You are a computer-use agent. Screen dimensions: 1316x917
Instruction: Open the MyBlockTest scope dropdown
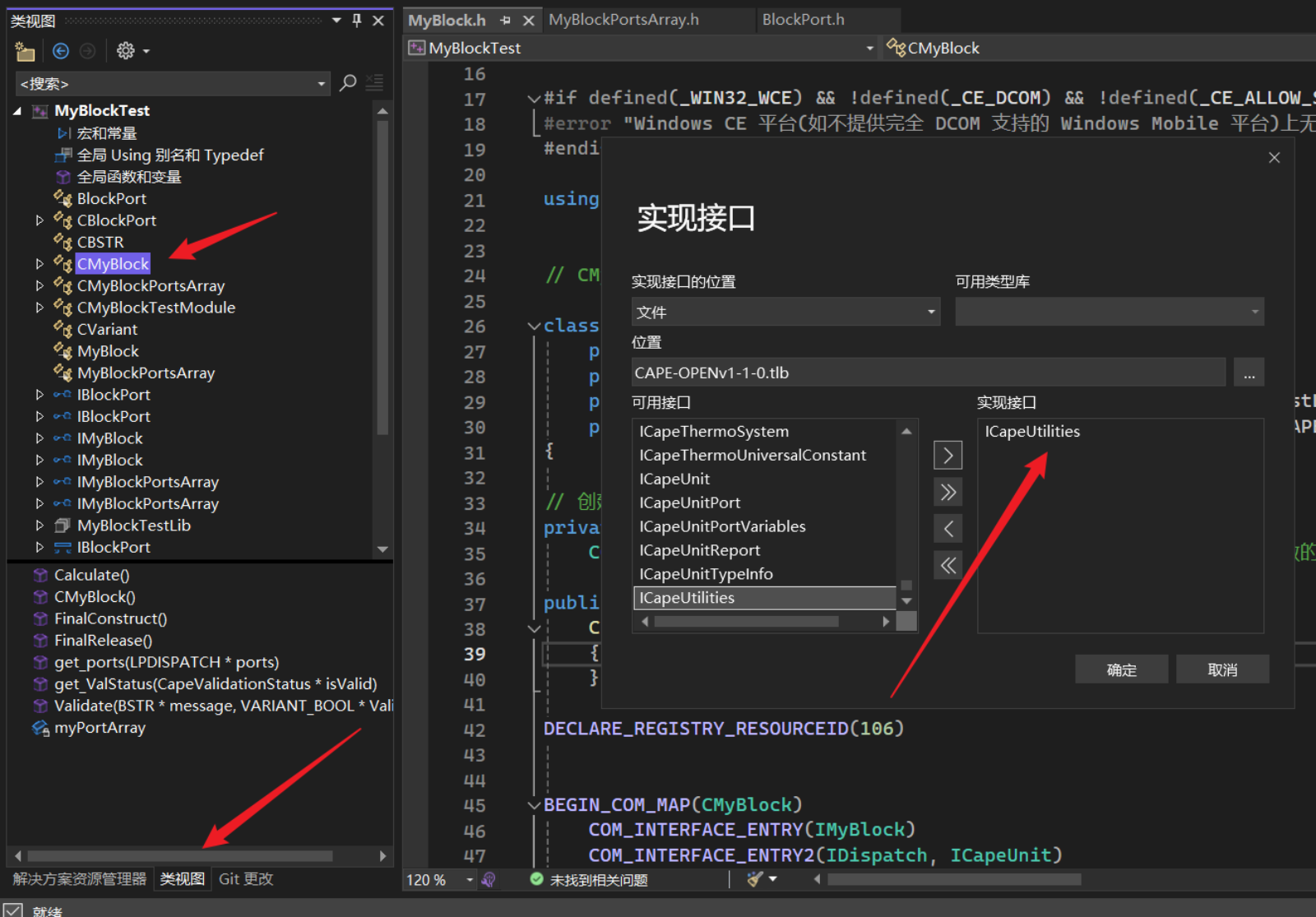coord(869,49)
